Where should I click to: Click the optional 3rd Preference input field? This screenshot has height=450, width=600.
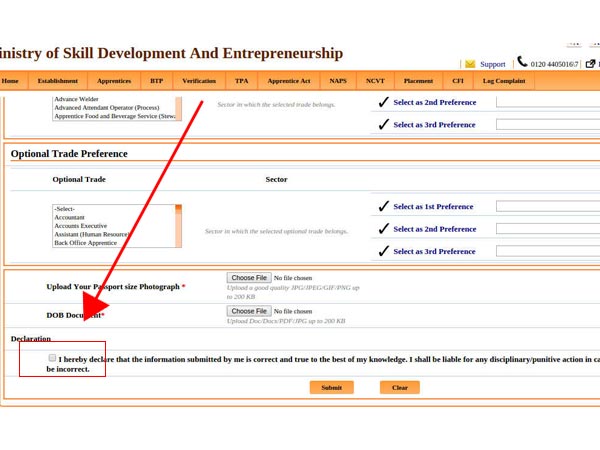pos(548,251)
